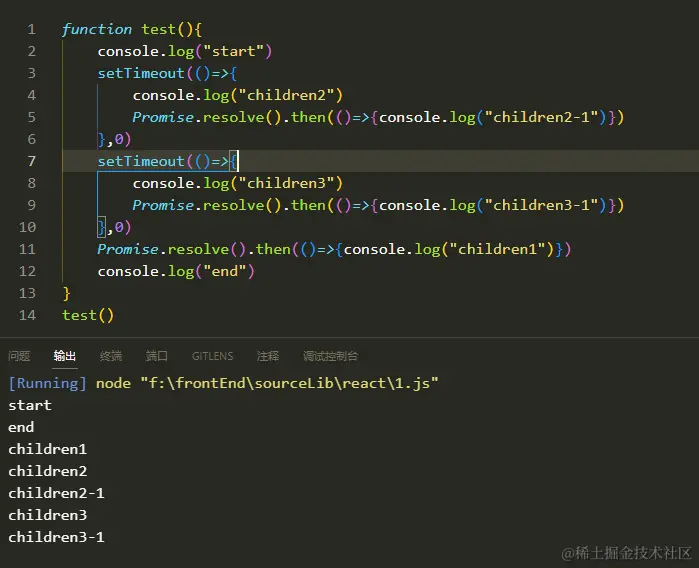Switch to the 终端 tab
The image size is (699, 568).
[x=111, y=356]
